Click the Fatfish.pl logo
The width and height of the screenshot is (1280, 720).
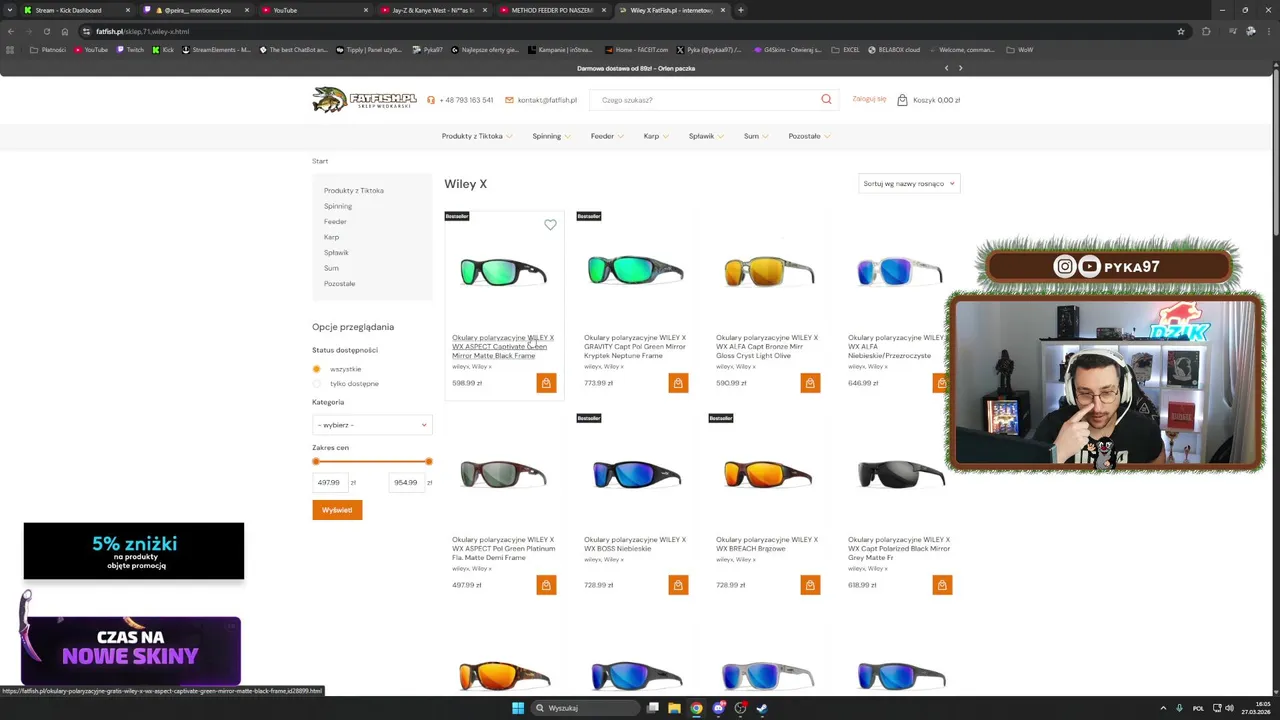[x=364, y=99]
